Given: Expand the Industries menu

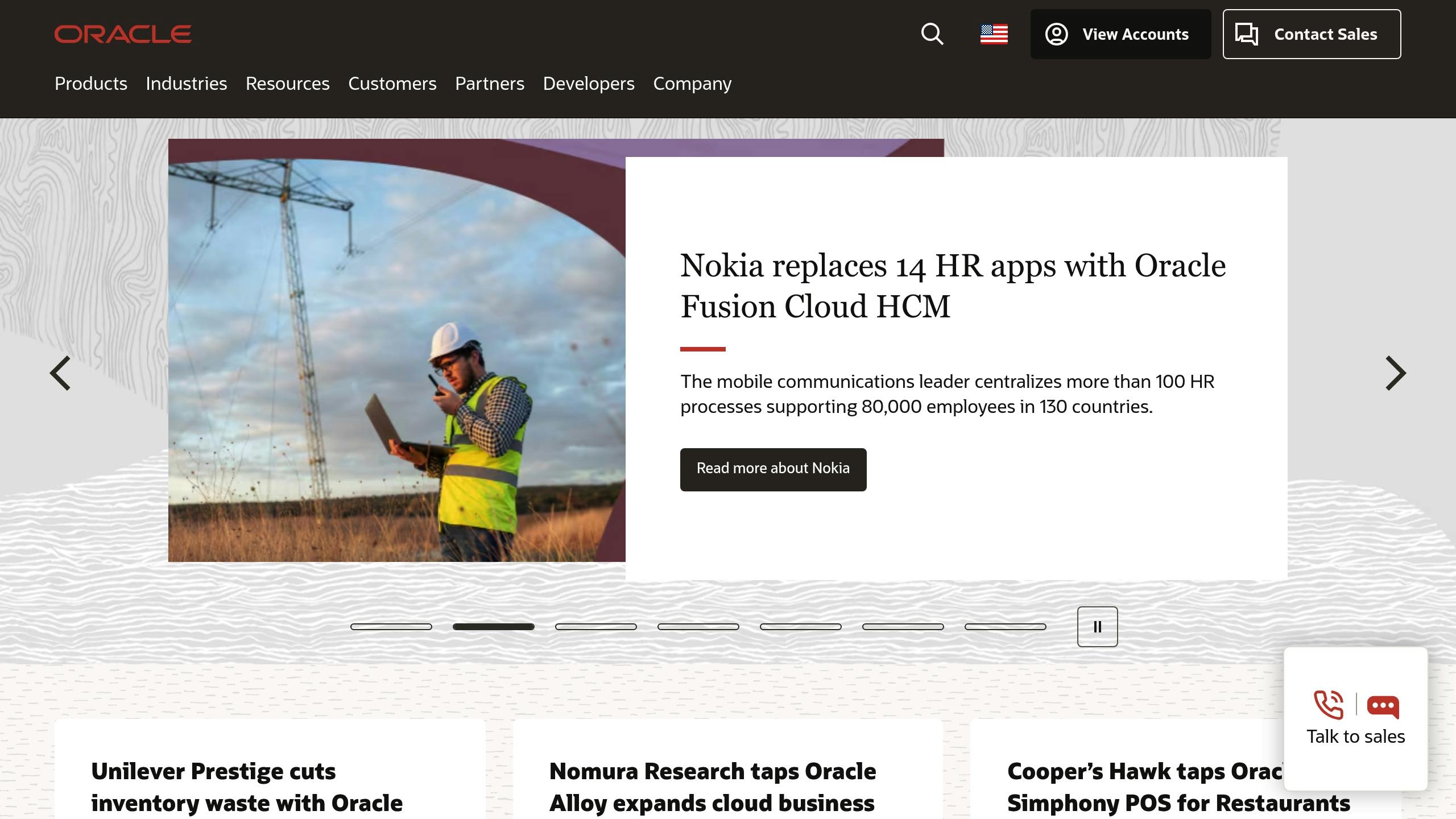Looking at the screenshot, I should [187, 84].
